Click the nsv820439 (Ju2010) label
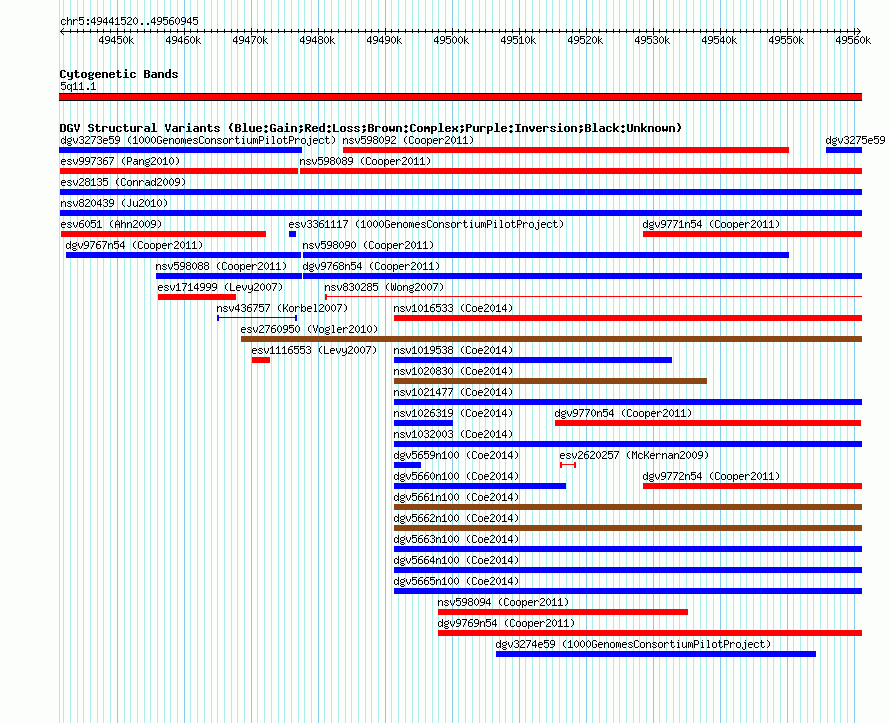This screenshot has width=890, height=723. 114,203
